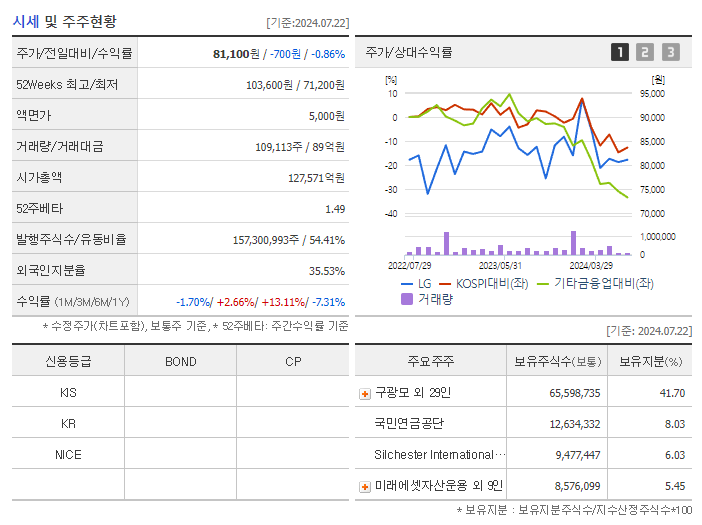Select the 1Y return -7.31%

328,303
